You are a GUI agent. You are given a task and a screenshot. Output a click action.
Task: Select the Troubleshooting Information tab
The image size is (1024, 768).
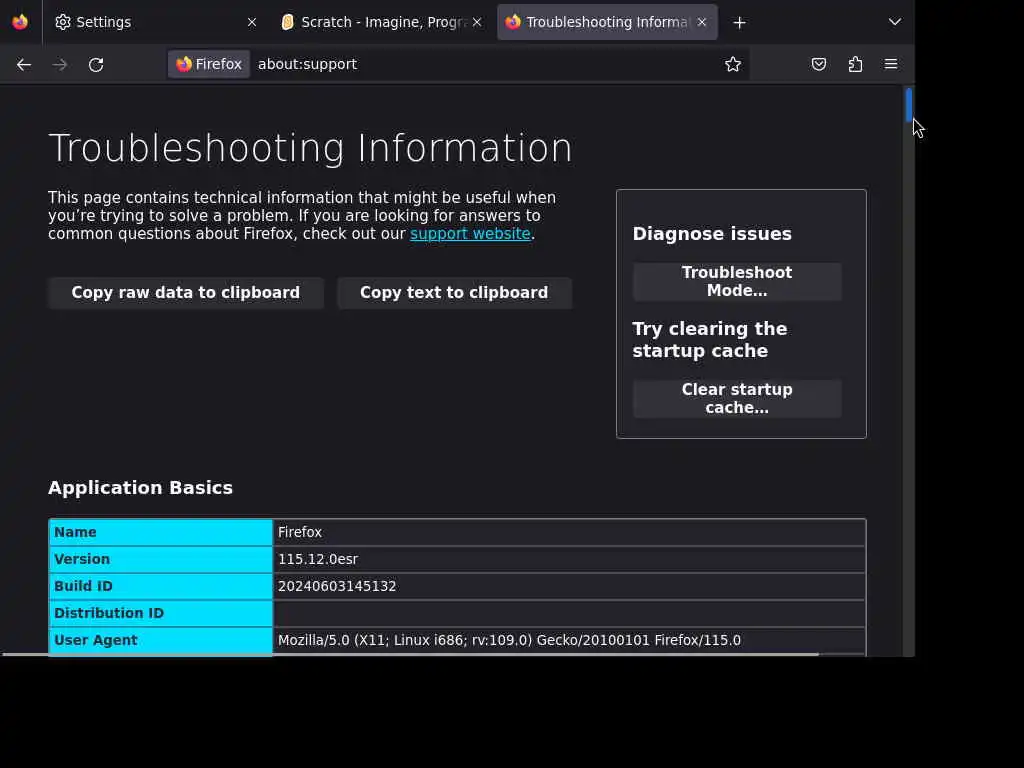[607, 22]
